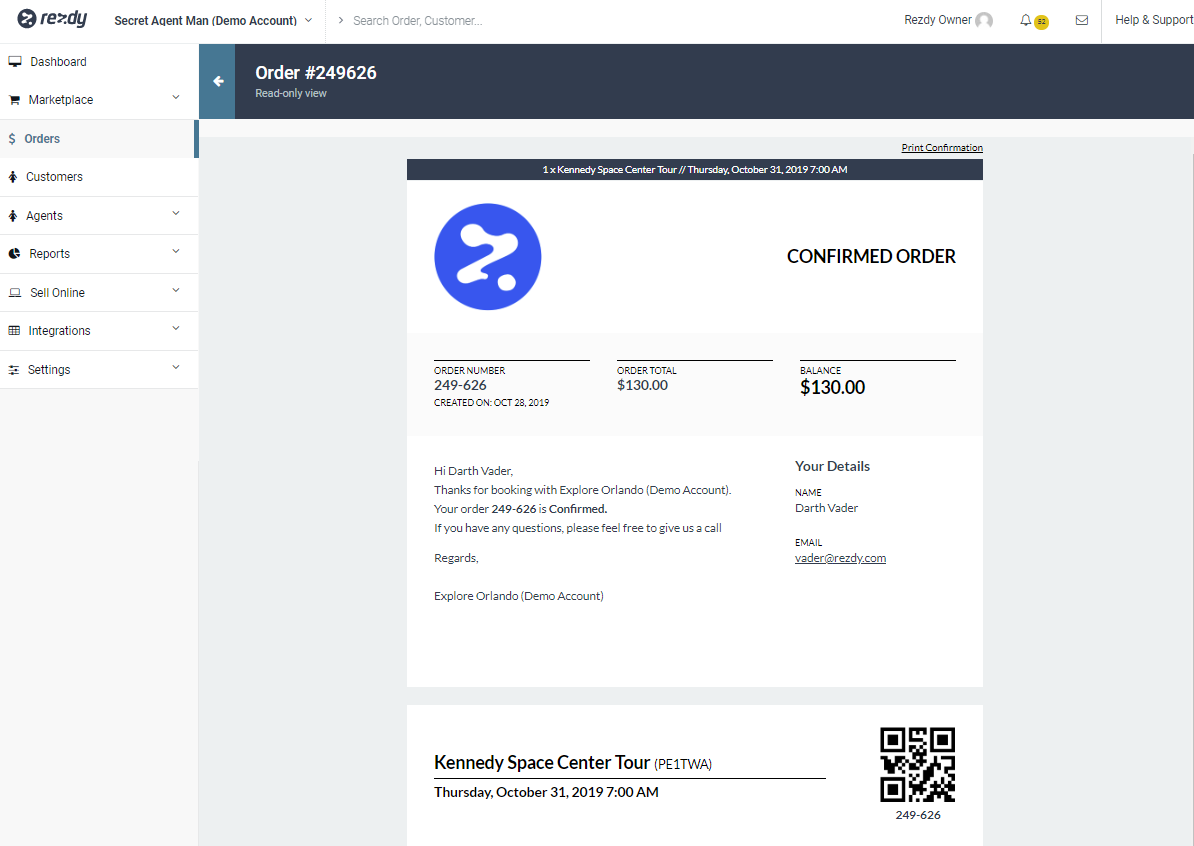Open the Secret Agent Man account dropdown
The image size is (1194, 846).
213,21
